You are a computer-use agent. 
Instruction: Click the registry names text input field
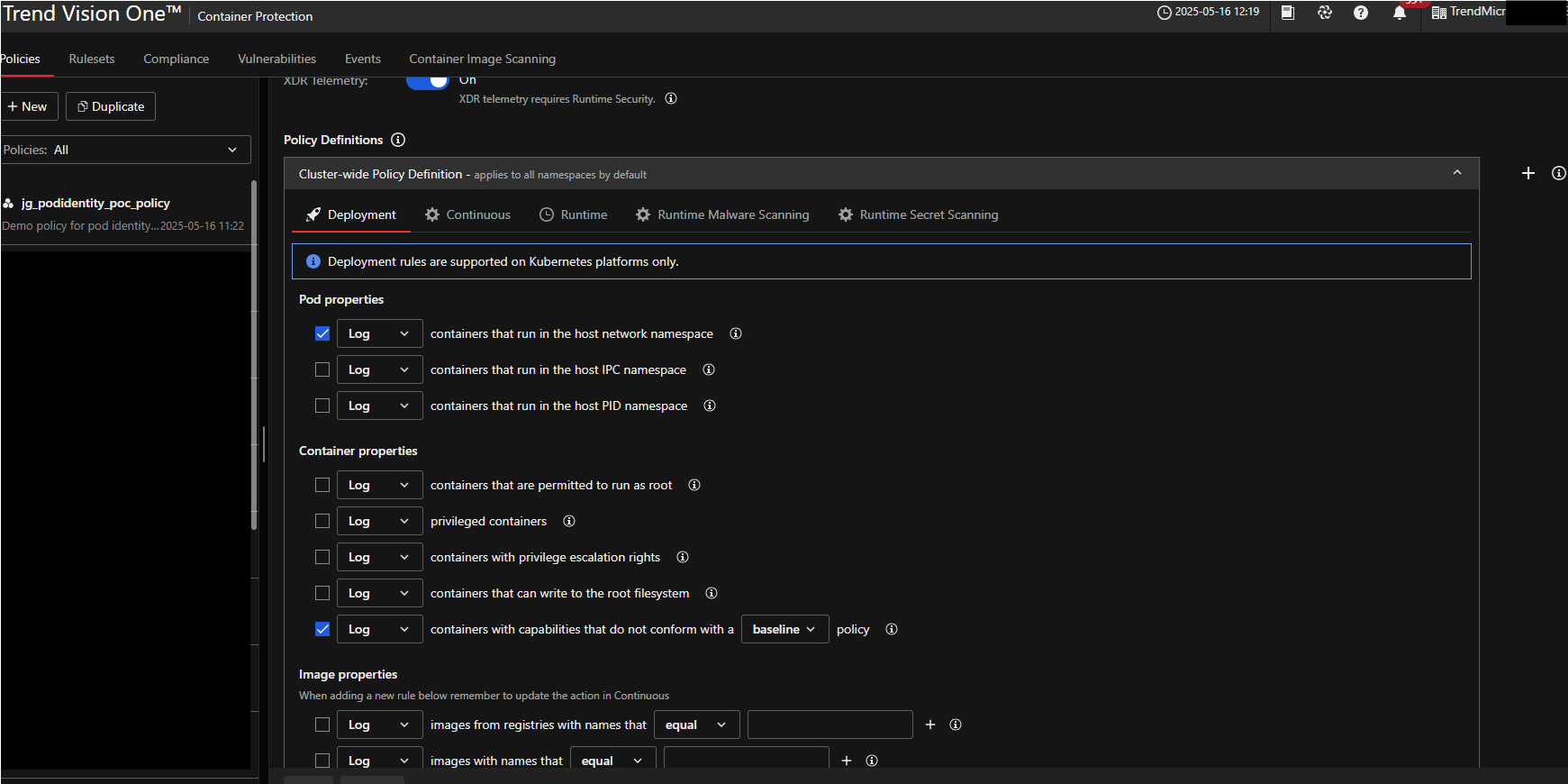click(x=829, y=725)
